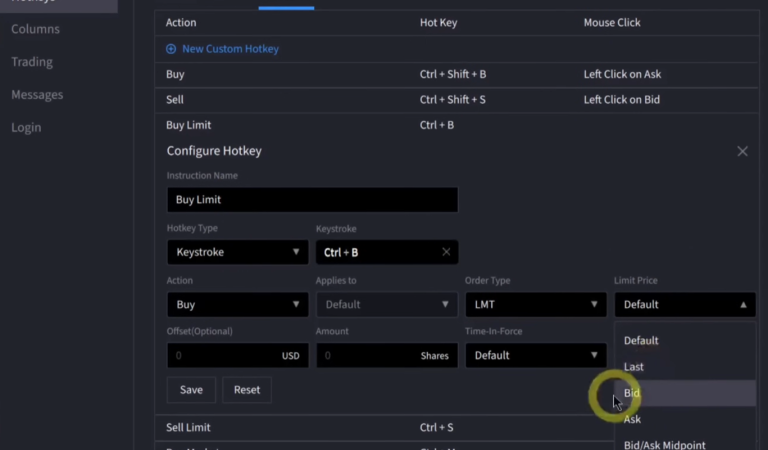
Task: Open the Order Type LMT dropdown
Action: [535, 305]
